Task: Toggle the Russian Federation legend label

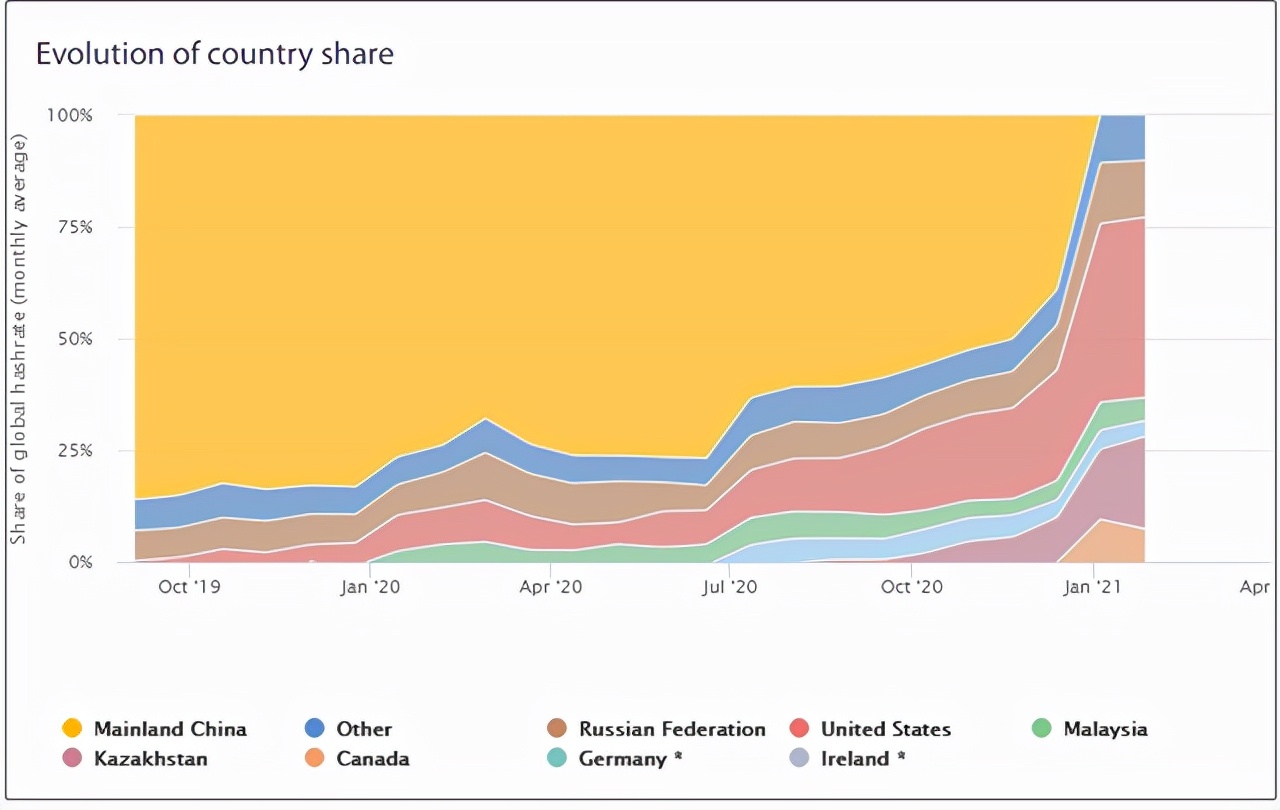Action: tap(672, 729)
